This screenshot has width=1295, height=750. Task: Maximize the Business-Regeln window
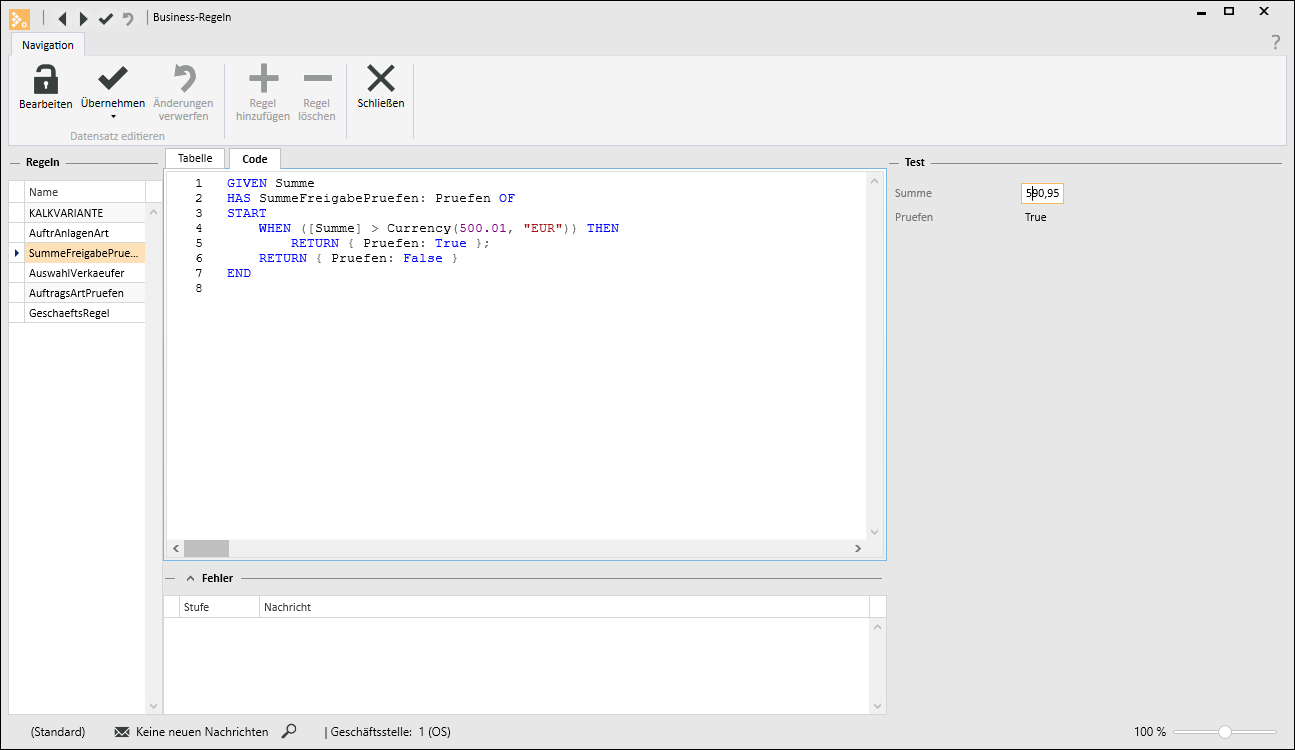[x=1229, y=11]
